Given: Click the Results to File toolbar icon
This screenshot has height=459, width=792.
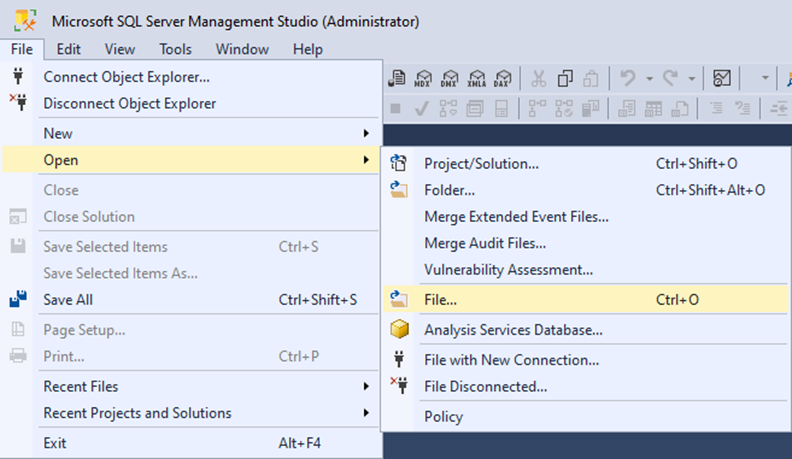Looking at the screenshot, I should [x=680, y=108].
